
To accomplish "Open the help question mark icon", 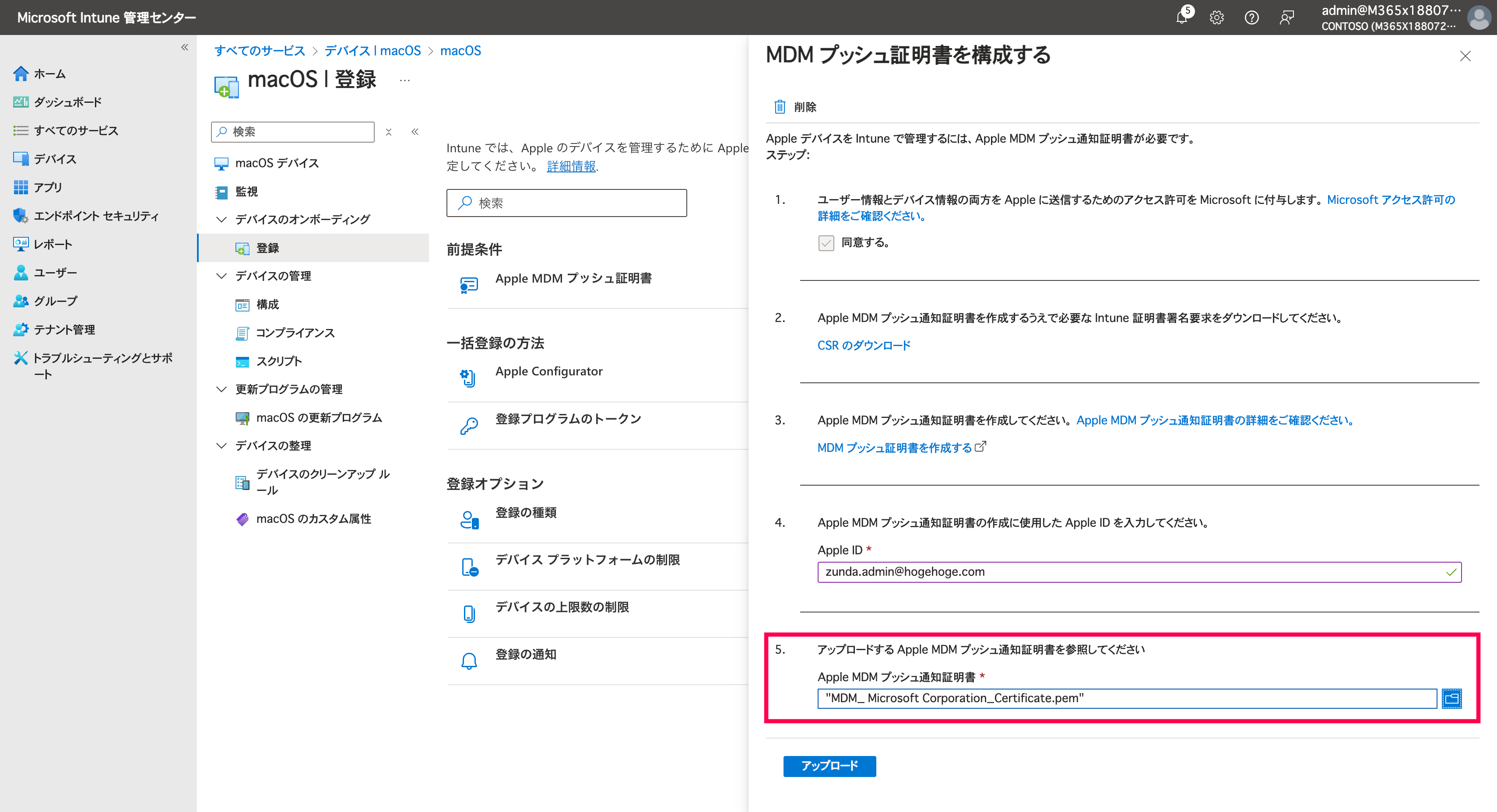I will (x=1251, y=17).
